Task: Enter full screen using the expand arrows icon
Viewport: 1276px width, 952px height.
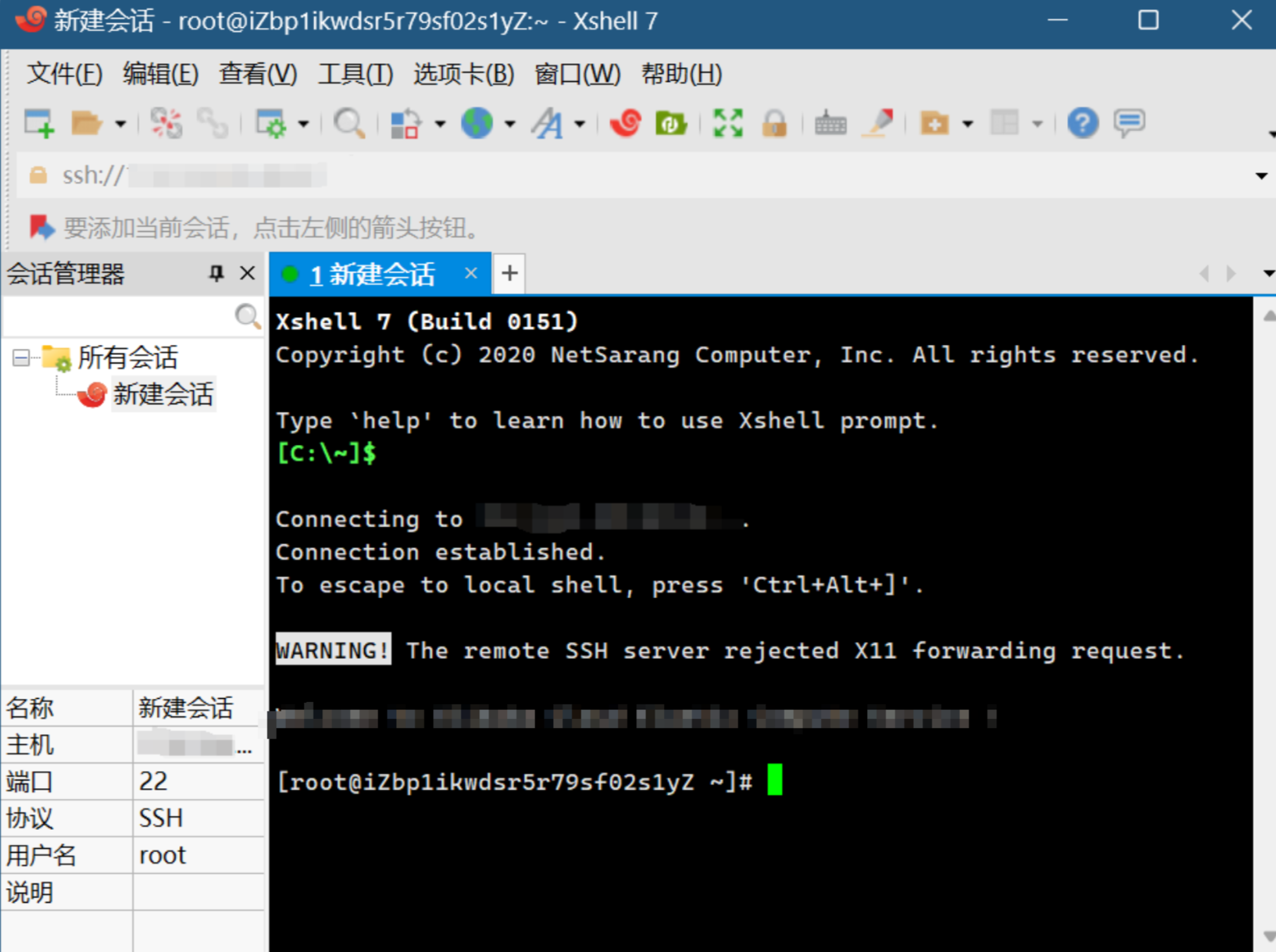Action: coord(728,123)
